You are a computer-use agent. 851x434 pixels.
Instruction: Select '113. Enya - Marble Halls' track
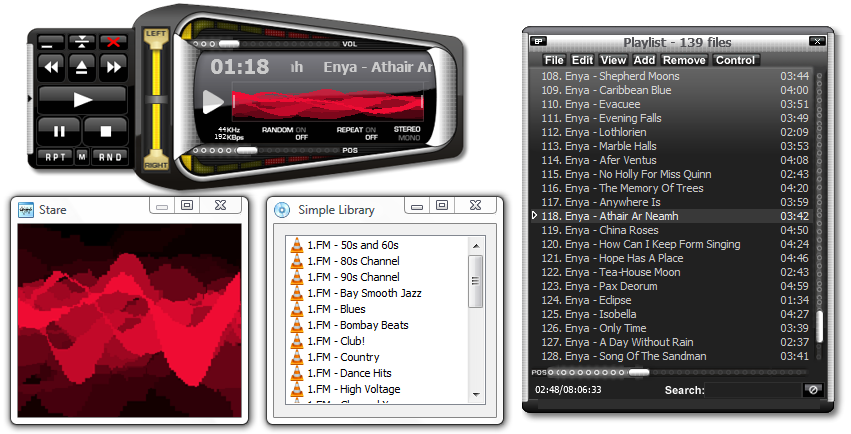[675, 146]
